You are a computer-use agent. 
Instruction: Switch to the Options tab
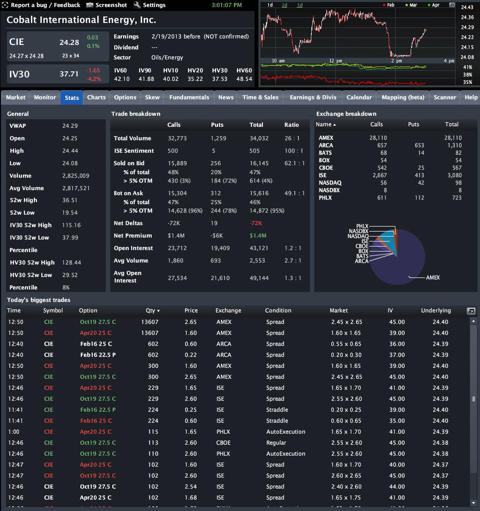pos(125,97)
